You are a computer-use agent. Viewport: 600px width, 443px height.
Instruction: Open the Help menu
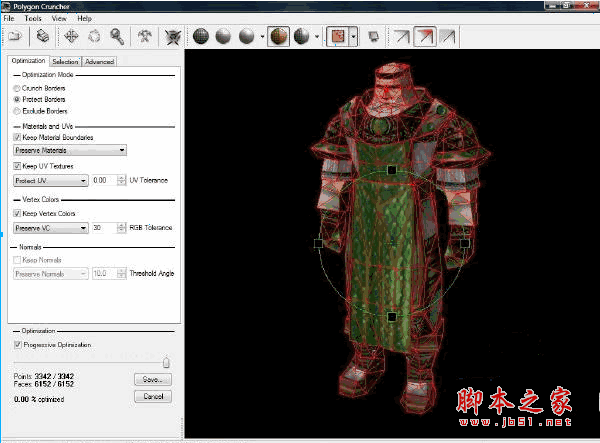84,18
